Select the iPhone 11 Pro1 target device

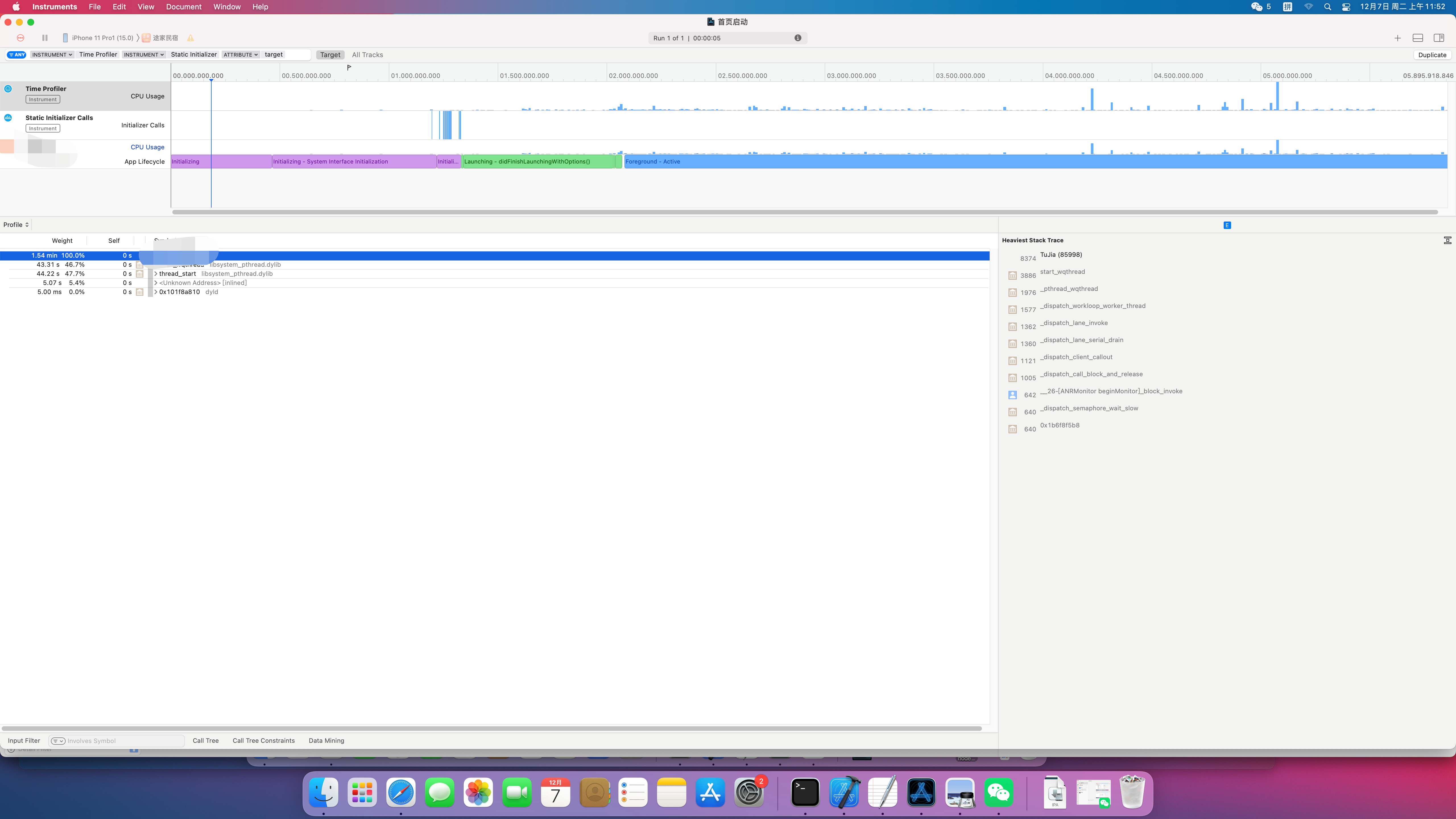[98, 38]
